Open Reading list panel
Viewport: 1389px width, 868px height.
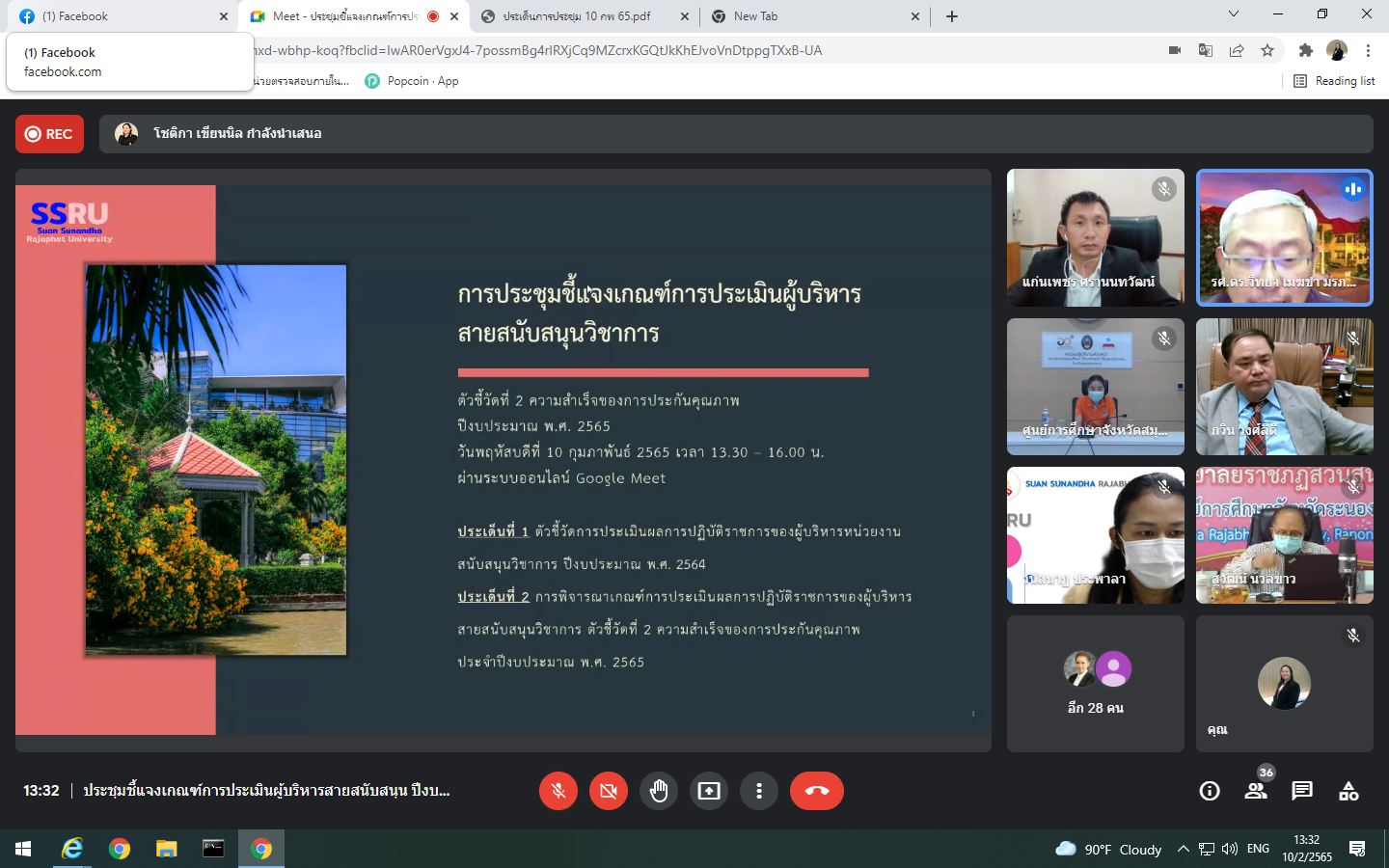(x=1334, y=81)
